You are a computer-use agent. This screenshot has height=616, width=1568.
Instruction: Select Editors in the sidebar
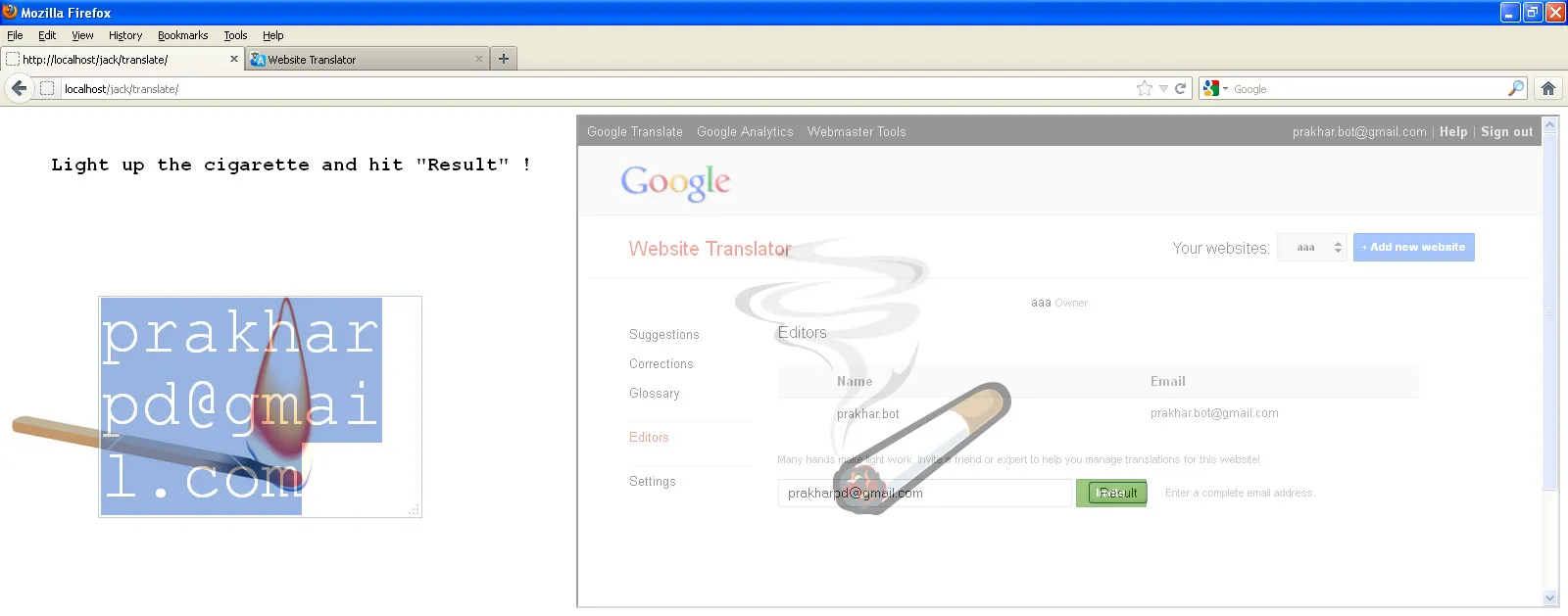pyautogui.click(x=649, y=437)
